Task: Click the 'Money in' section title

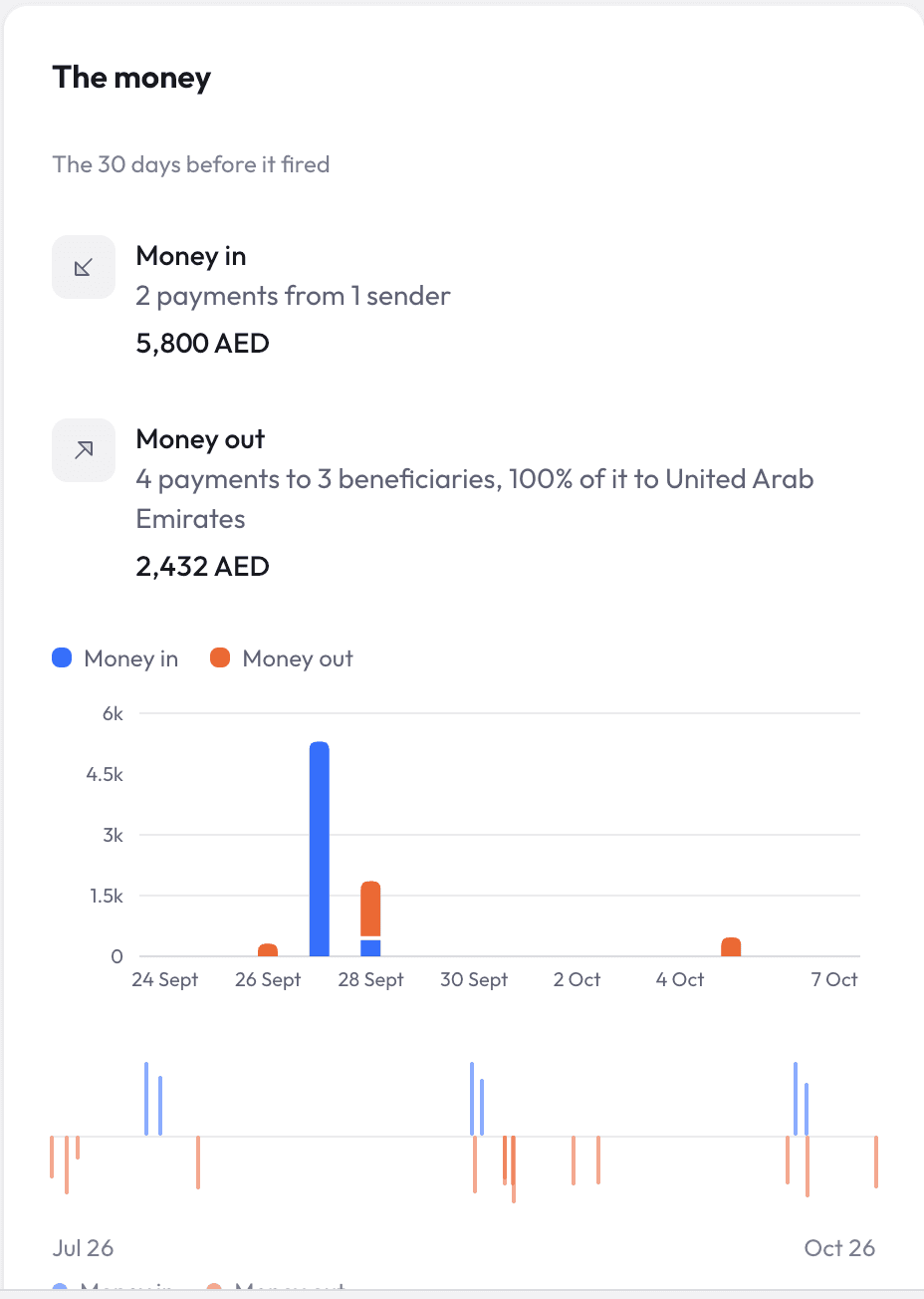Action: coord(191,256)
